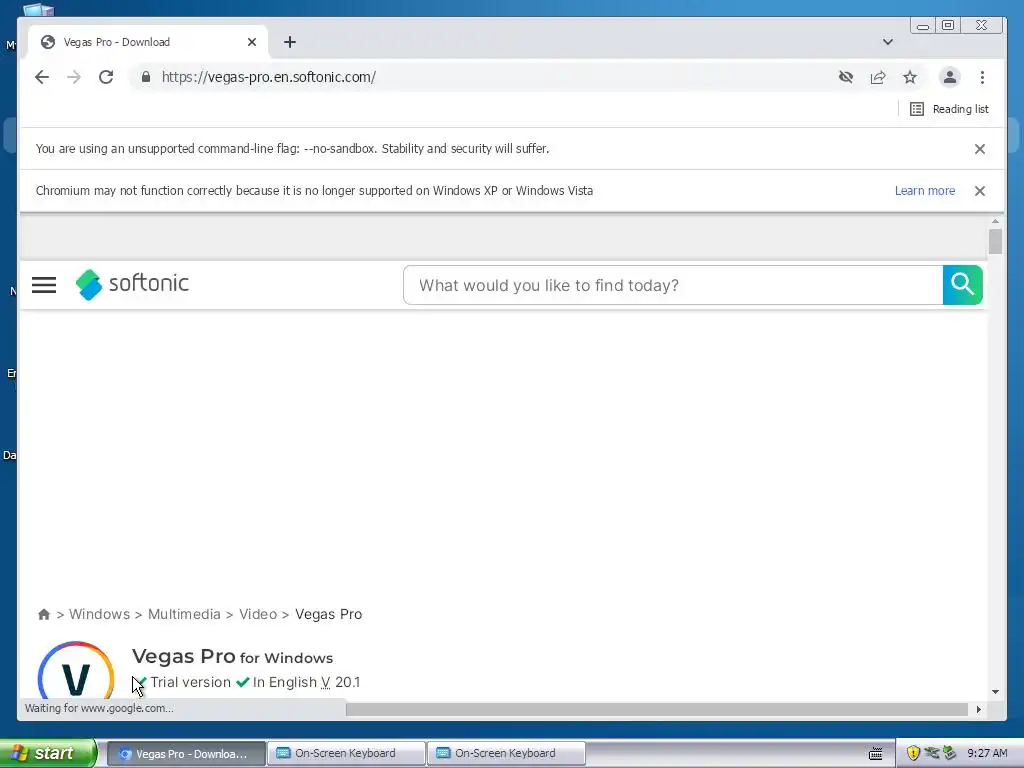This screenshot has height=768, width=1024.
Task: Focus the Softonic search field
Action: (673, 285)
